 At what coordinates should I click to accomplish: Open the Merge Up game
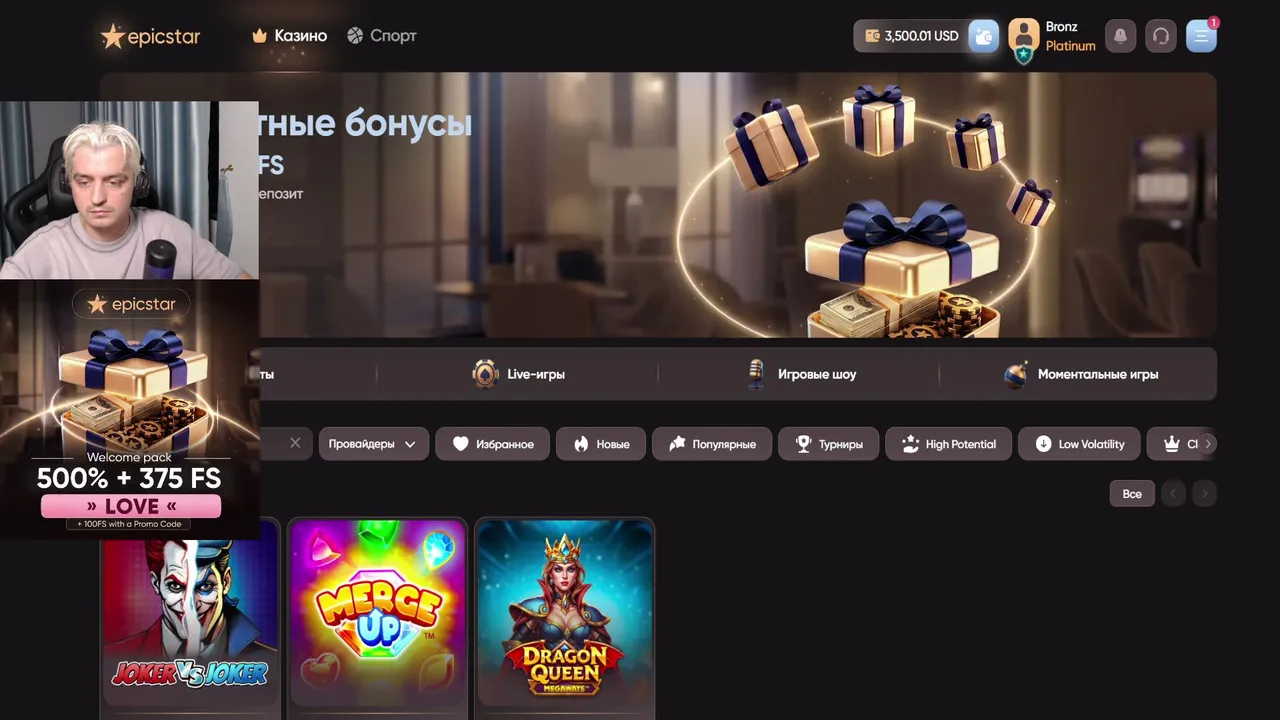pyautogui.click(x=377, y=618)
